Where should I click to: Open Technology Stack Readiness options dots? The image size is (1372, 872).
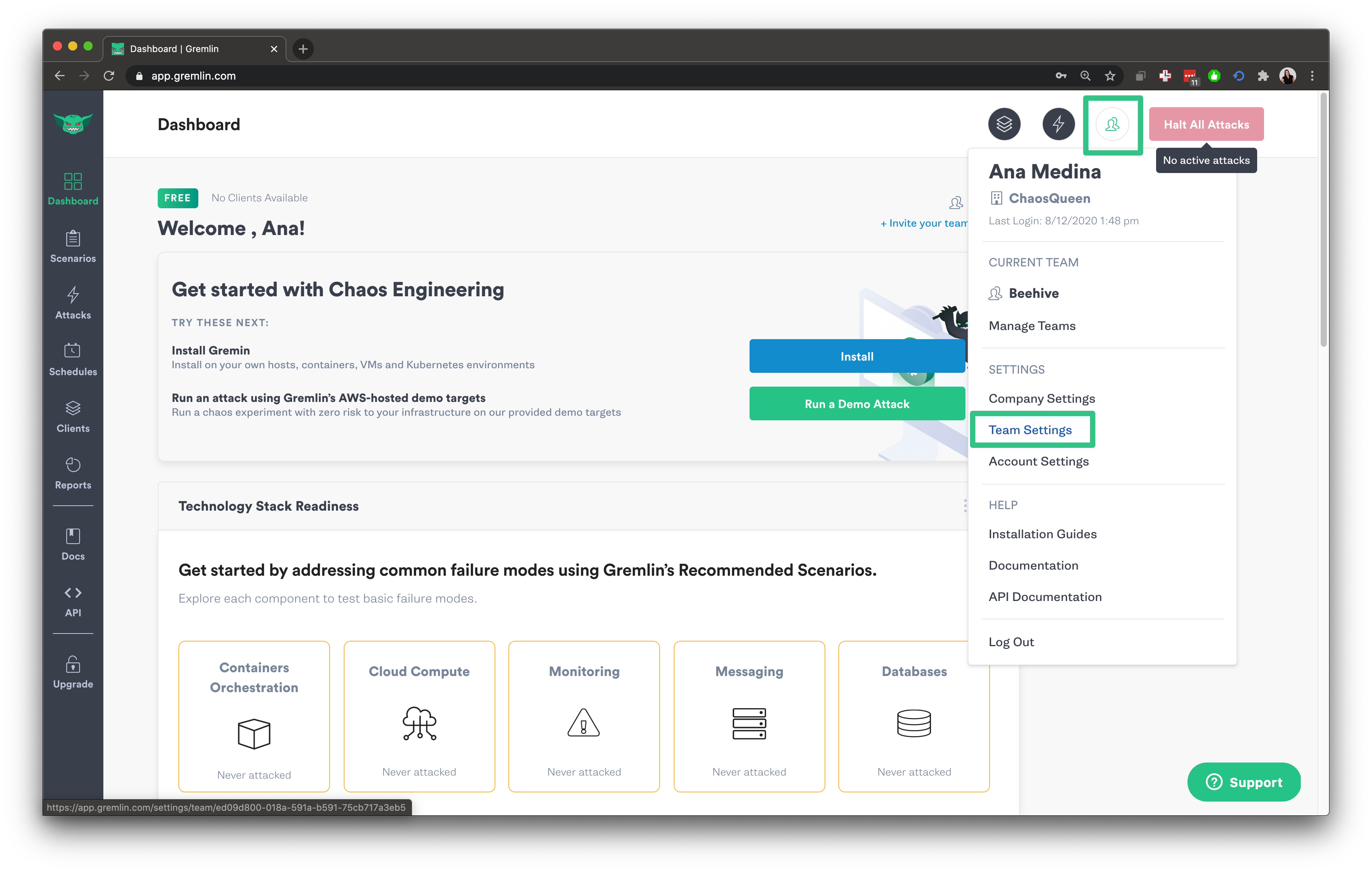point(965,506)
